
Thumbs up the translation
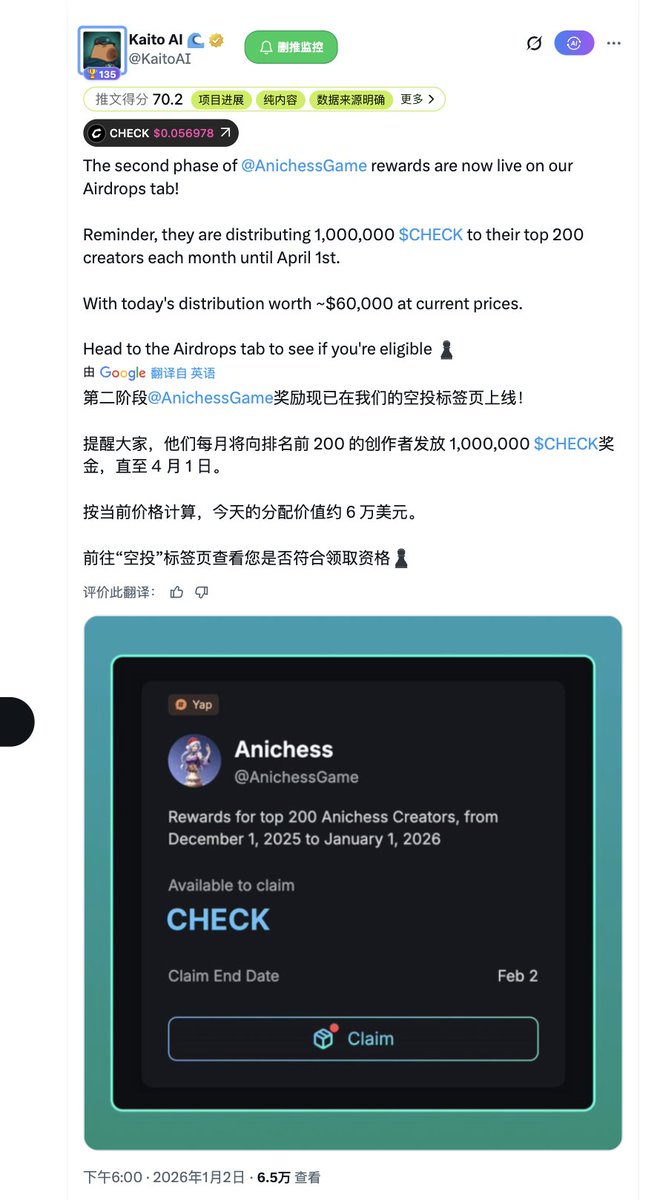coord(177,592)
